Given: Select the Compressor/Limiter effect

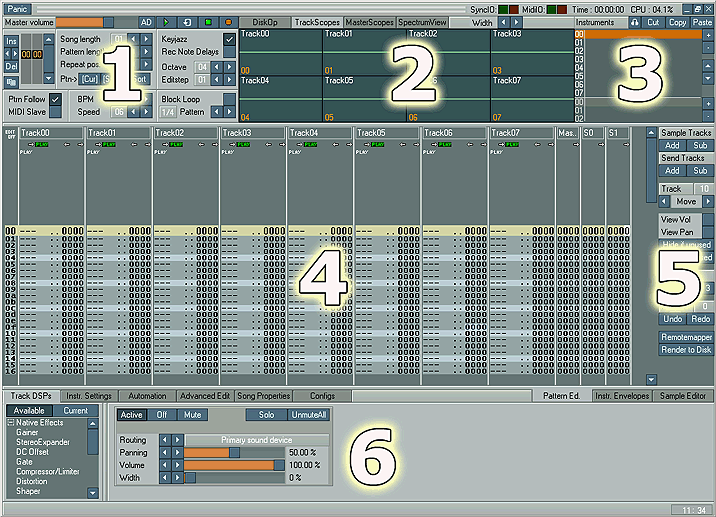Looking at the screenshot, I should click(x=48, y=471).
